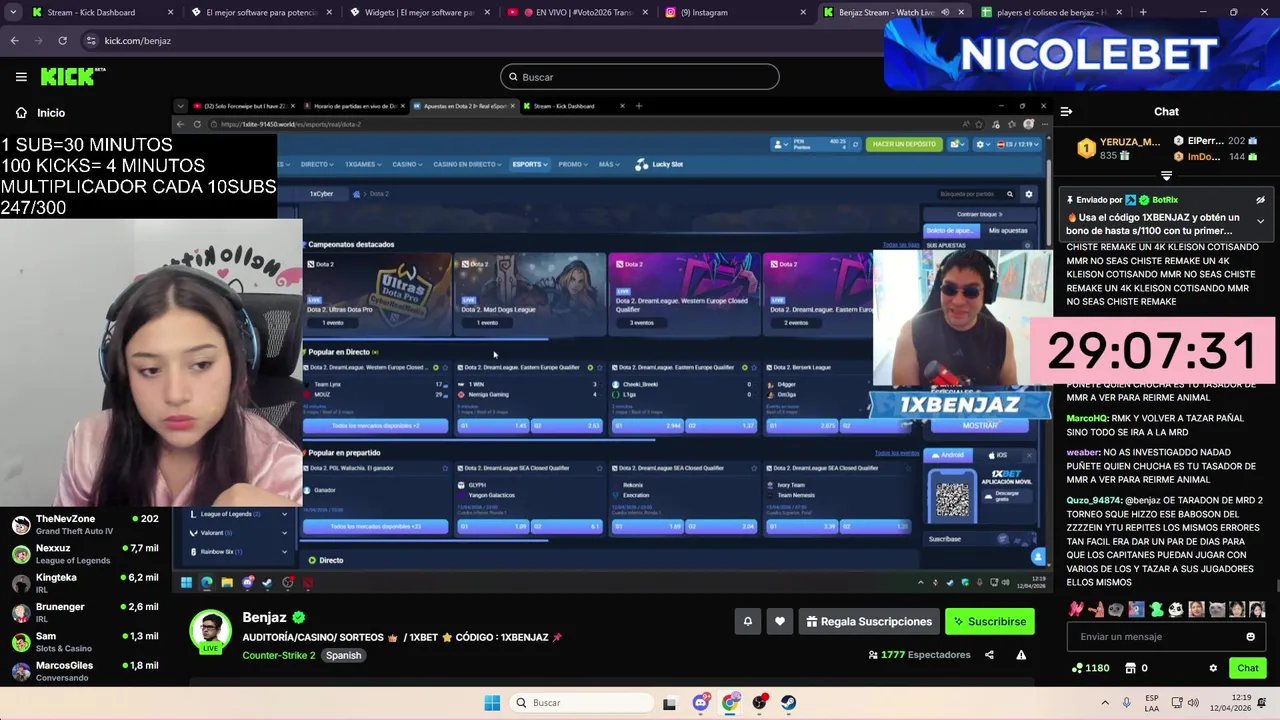This screenshot has width=1280, height=720.
Task: Follow Benjaz with heart button
Action: click(x=780, y=622)
